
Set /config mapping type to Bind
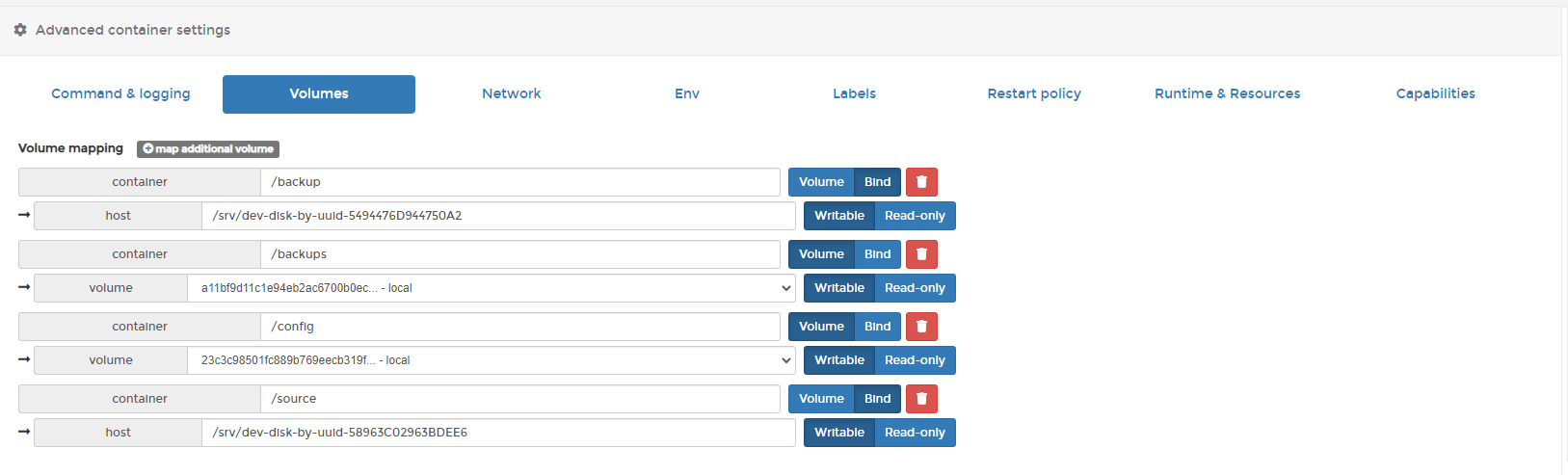click(877, 327)
